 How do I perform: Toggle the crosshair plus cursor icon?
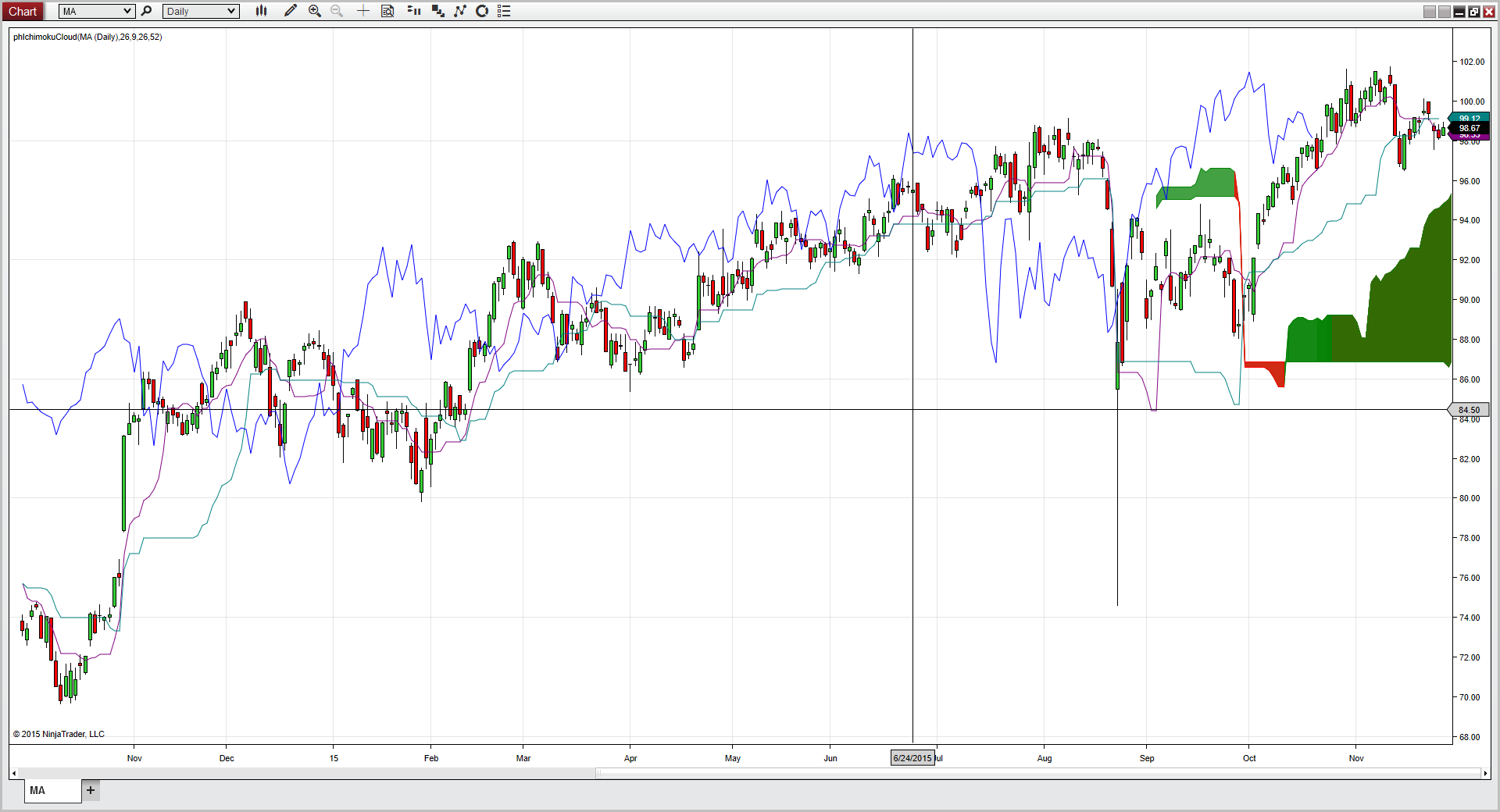(362, 11)
